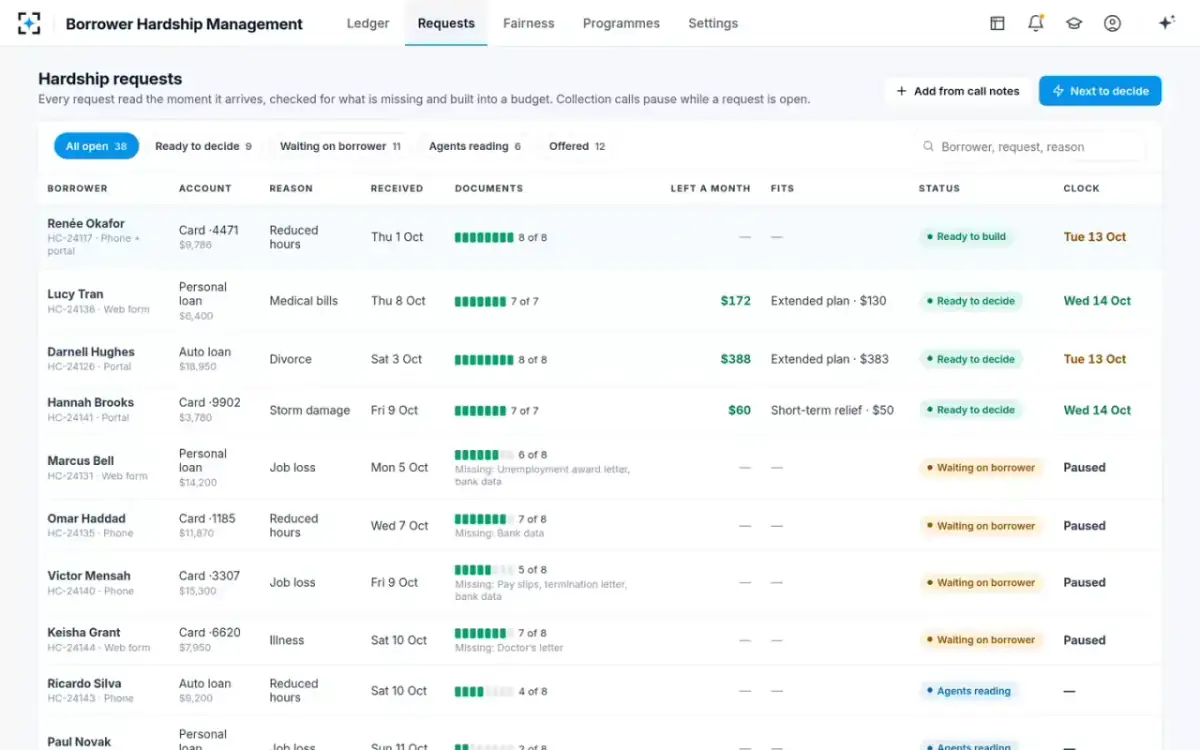Click the Storm damage reason
1200x750 pixels.
tap(309, 410)
